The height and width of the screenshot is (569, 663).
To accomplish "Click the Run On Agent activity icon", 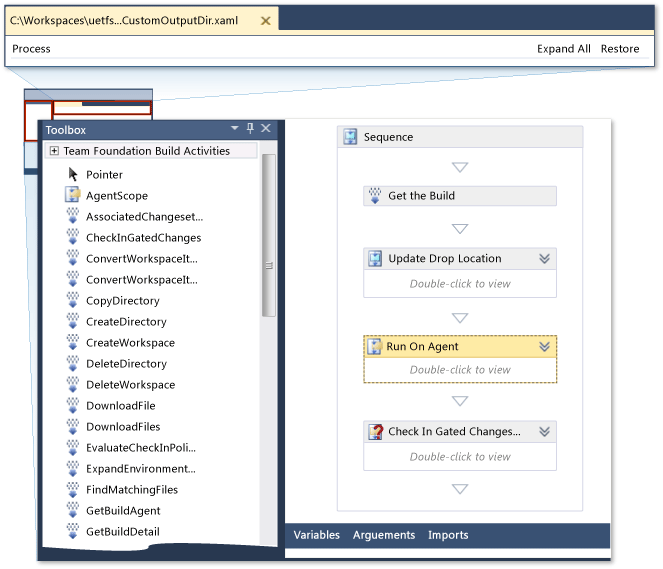I will [375, 346].
